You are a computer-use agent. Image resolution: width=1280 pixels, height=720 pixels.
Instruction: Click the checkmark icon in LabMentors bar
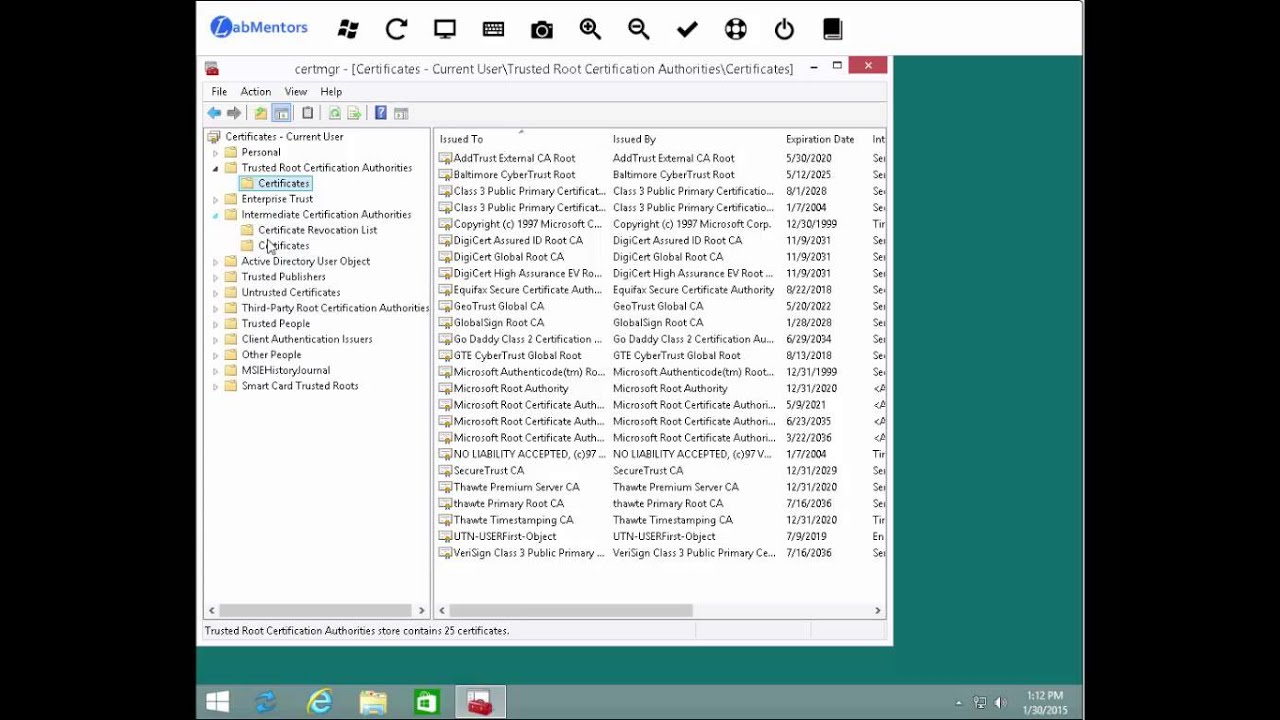click(x=687, y=29)
